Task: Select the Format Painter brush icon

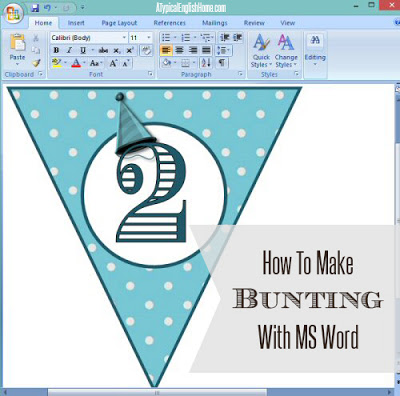Action: coord(36,63)
